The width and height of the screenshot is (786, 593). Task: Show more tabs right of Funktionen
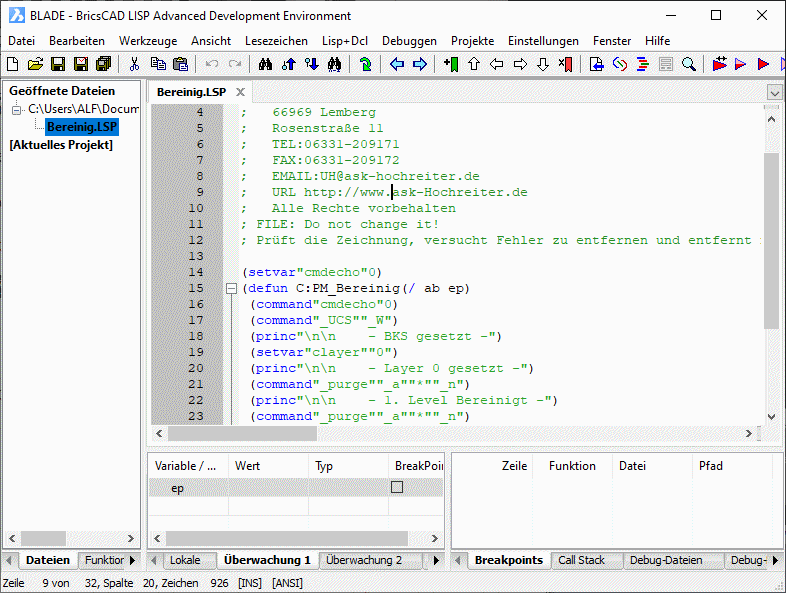click(x=132, y=560)
